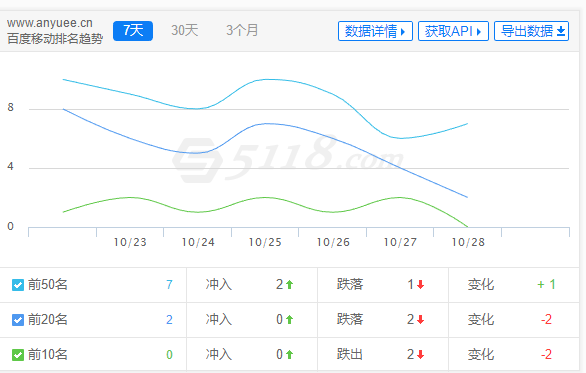Open 数据详情 details button
The image size is (586, 373).
click(x=375, y=31)
